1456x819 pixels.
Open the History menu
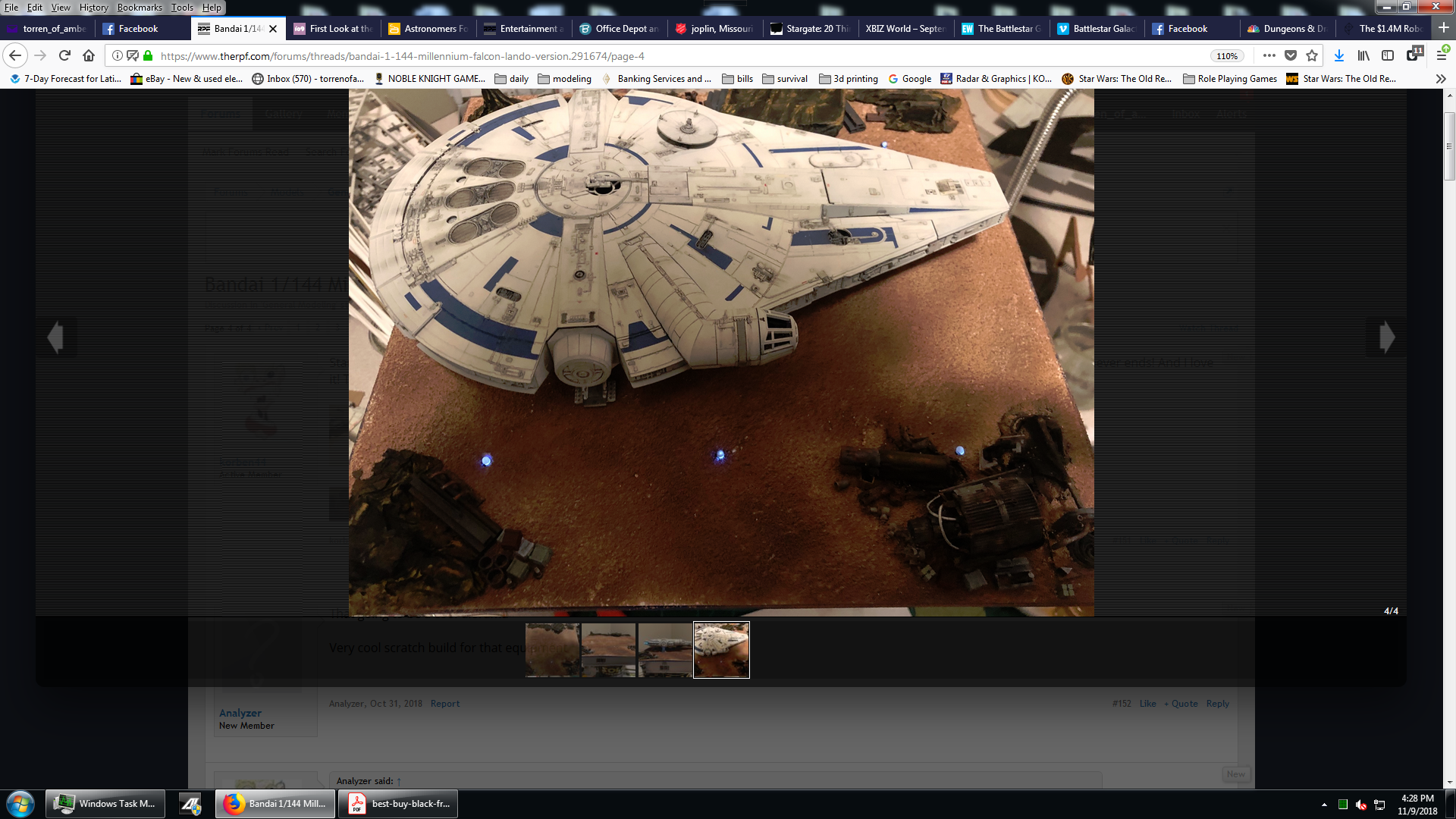(x=94, y=8)
